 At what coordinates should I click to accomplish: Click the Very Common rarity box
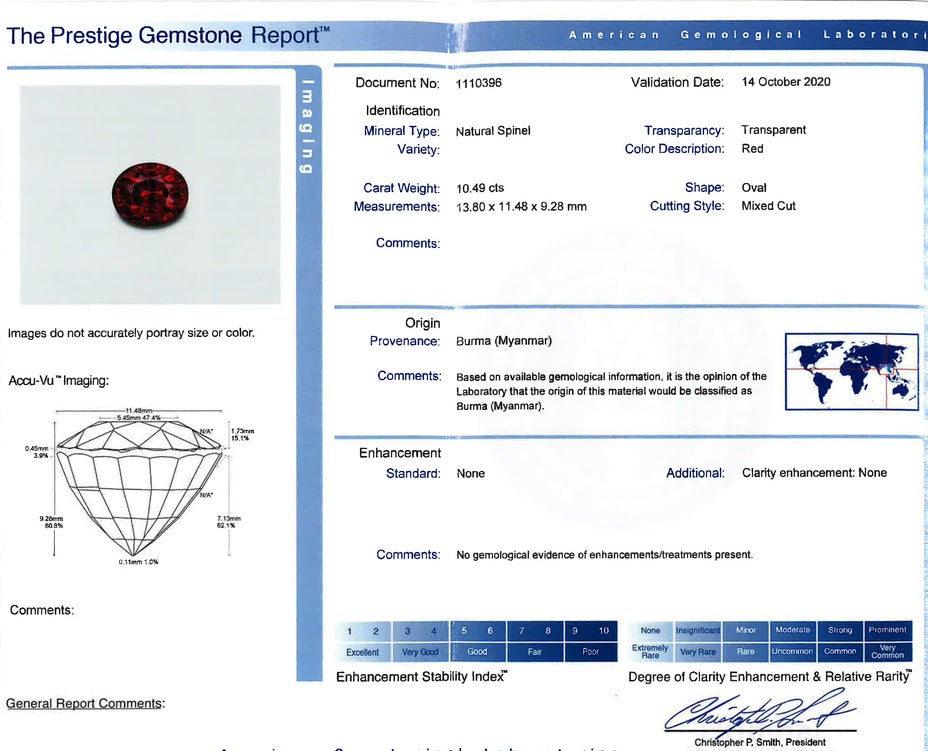[x=888, y=652]
